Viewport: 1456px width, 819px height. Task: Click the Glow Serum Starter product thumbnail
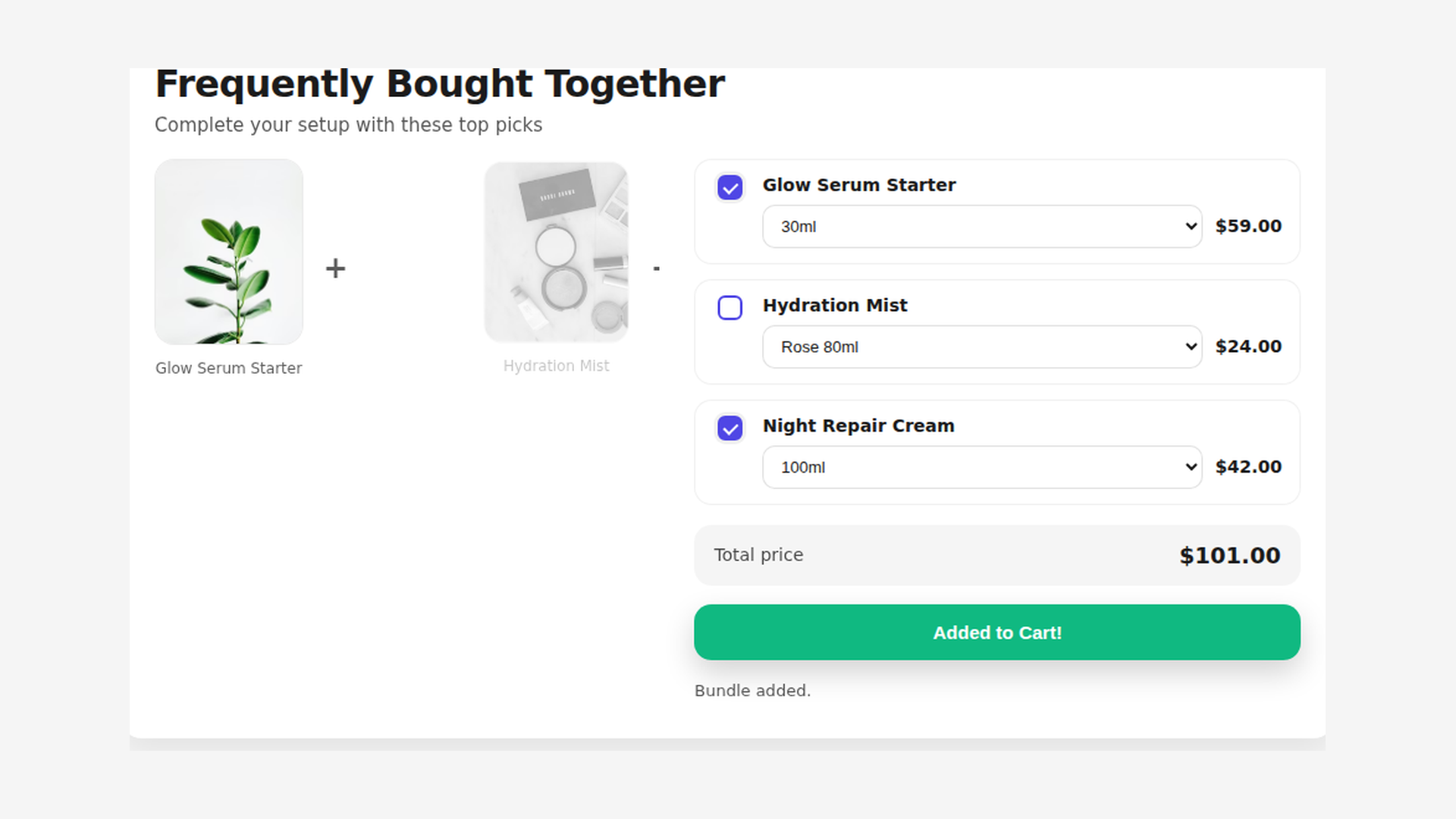tap(228, 252)
